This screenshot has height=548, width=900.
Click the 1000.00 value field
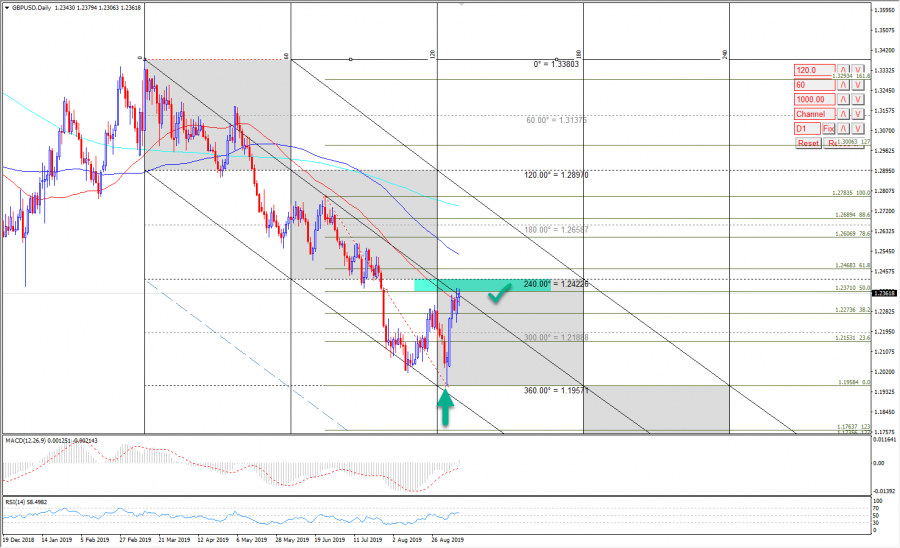click(812, 100)
